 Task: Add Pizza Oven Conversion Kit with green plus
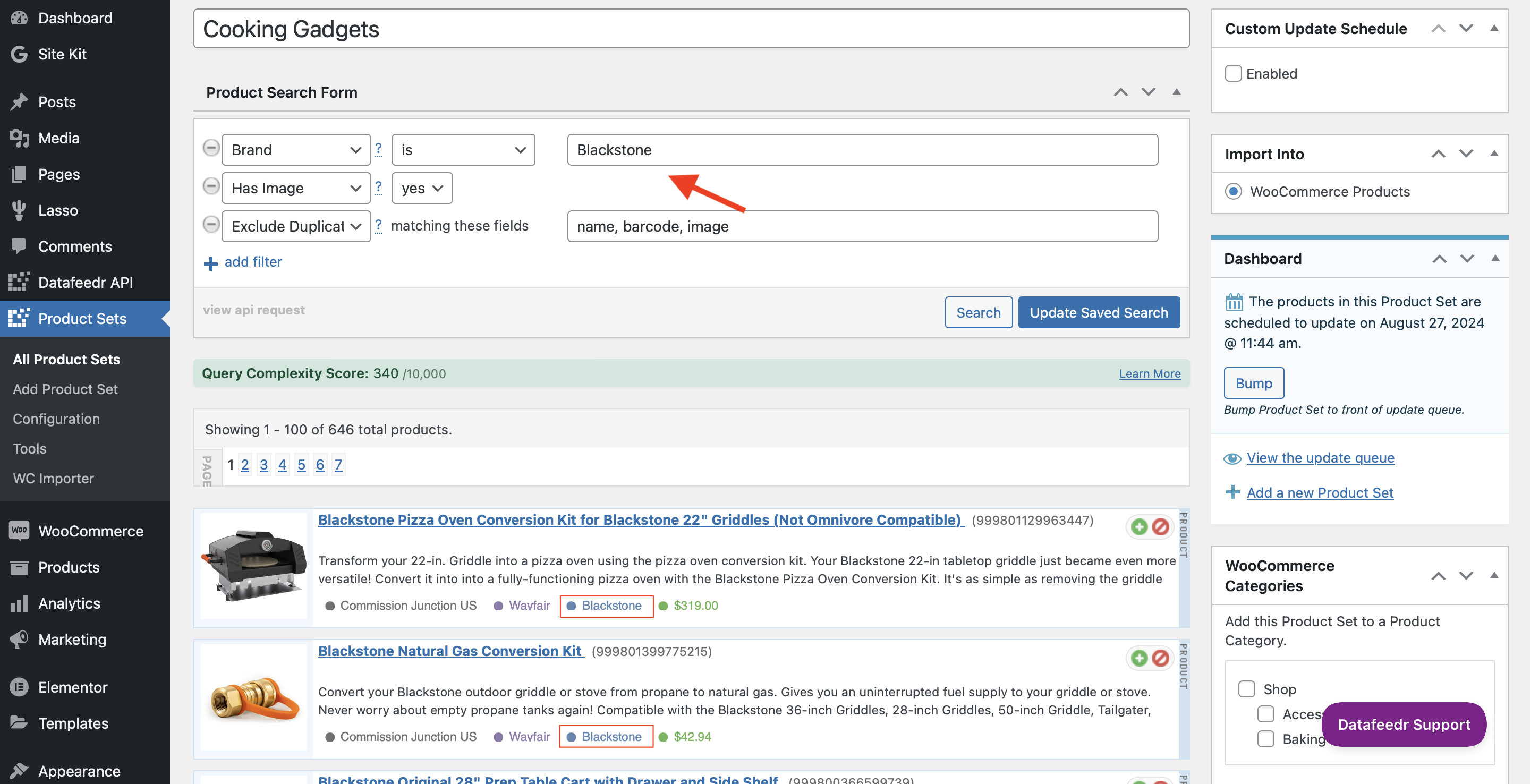pos(1139,527)
